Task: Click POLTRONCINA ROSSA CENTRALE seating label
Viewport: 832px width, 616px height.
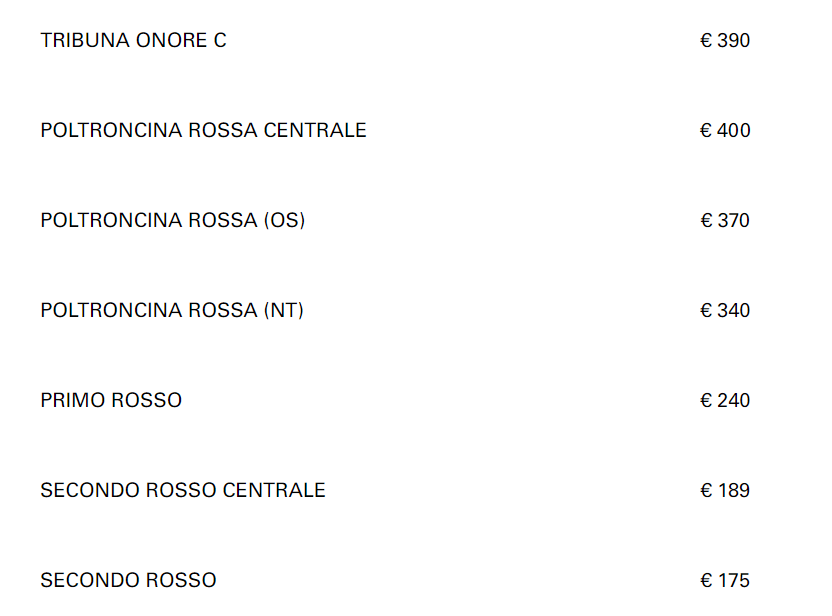Action: 203,131
